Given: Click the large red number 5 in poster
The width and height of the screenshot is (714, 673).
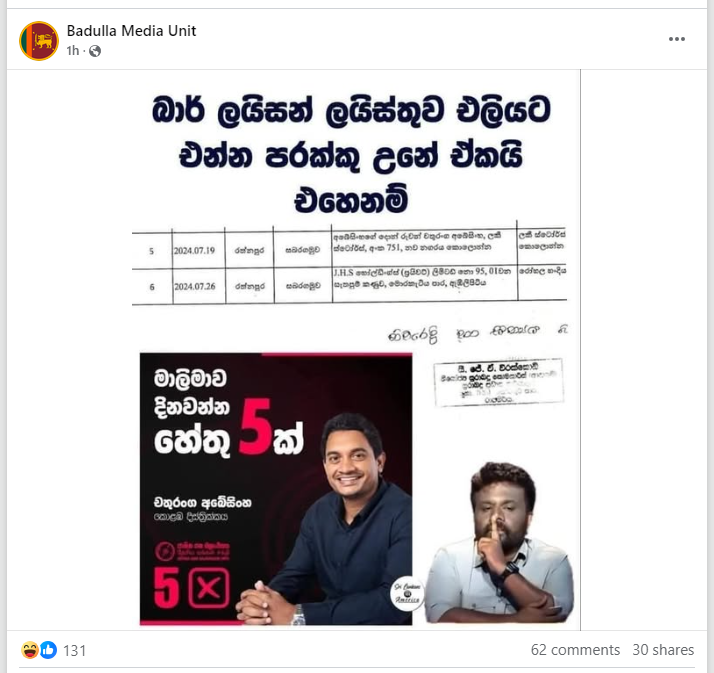Looking at the screenshot, I should point(255,426).
